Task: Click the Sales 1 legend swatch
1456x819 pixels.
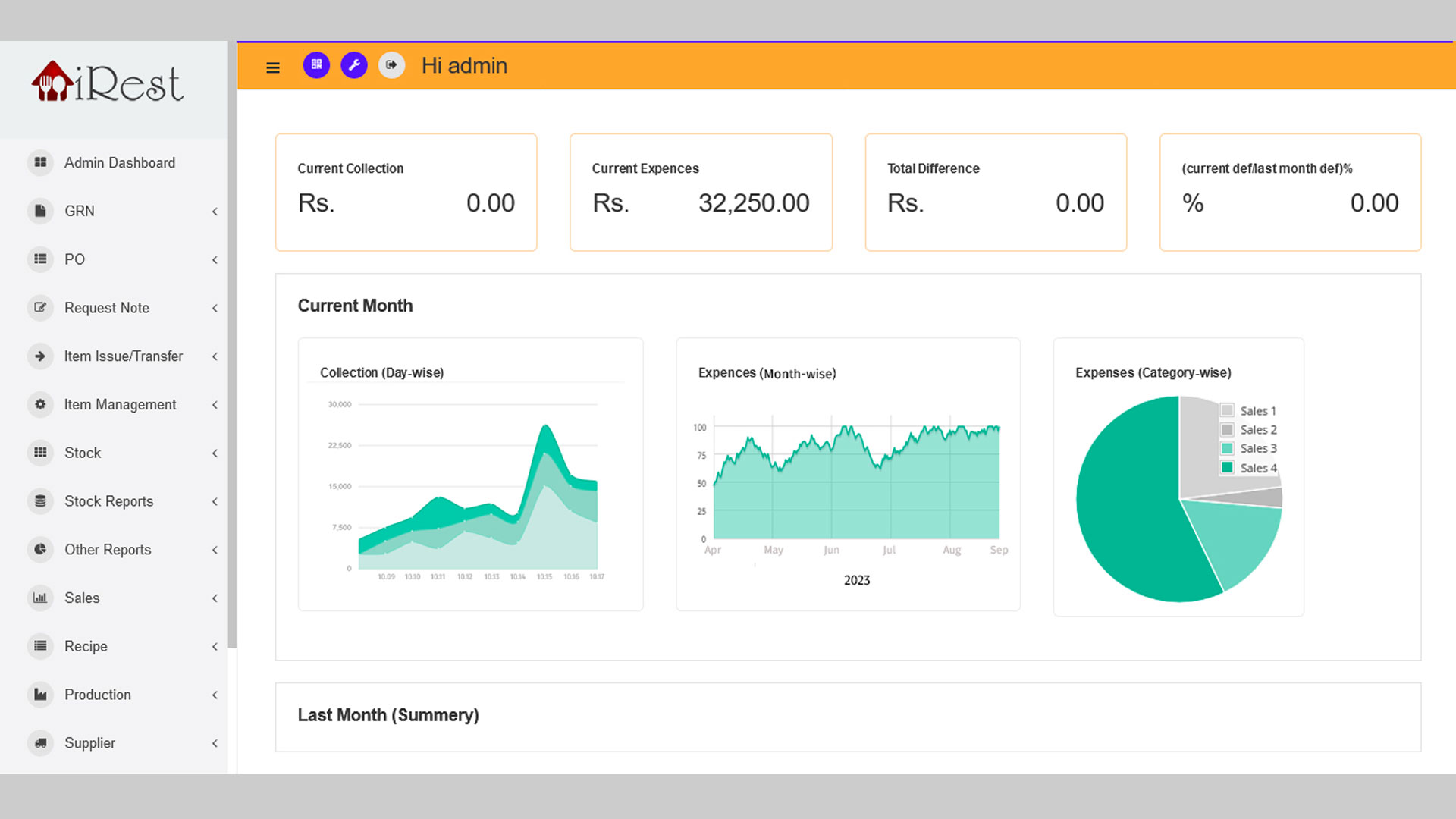Action: [1227, 410]
